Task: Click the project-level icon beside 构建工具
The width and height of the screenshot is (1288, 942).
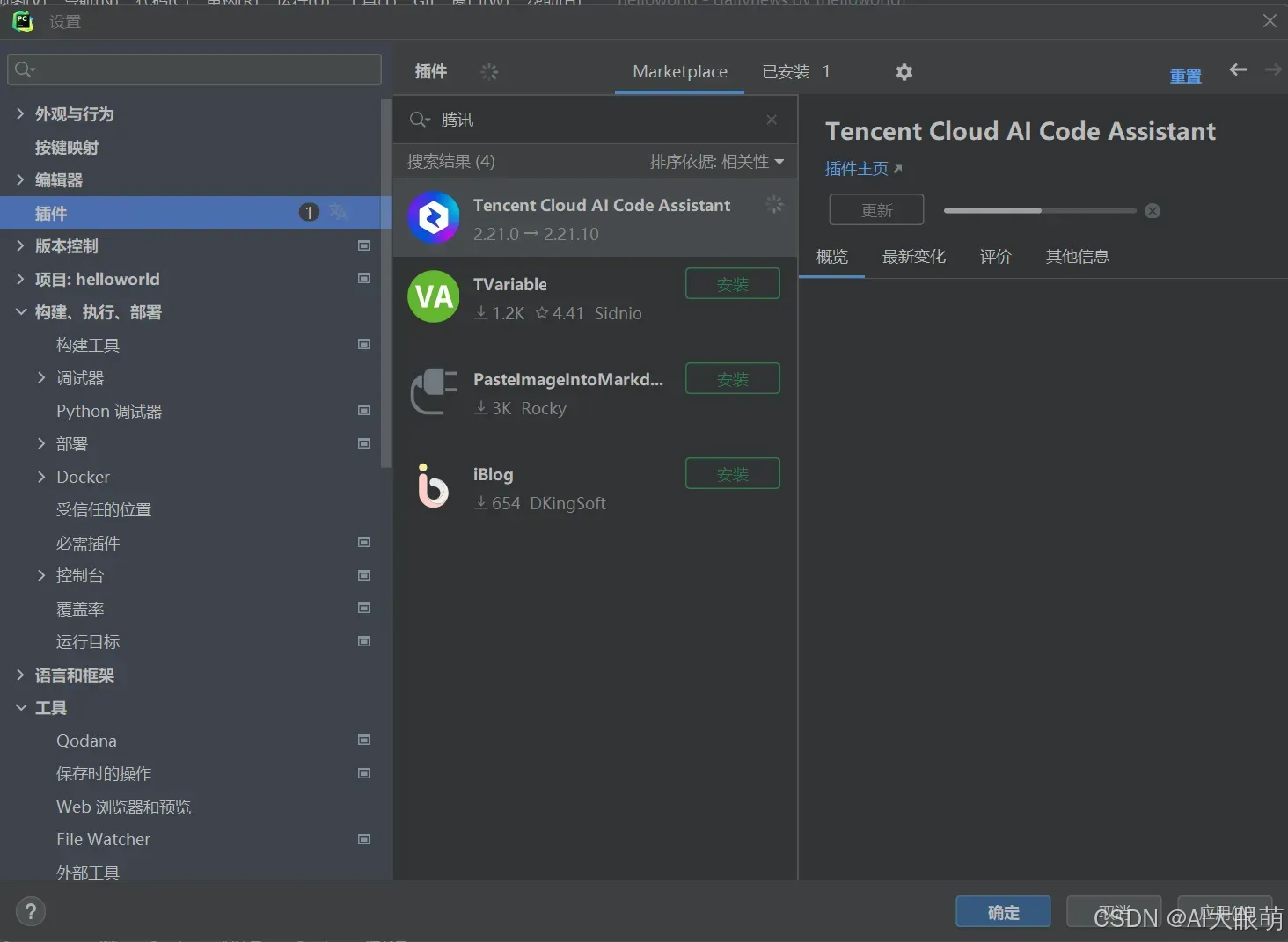Action: tap(363, 344)
